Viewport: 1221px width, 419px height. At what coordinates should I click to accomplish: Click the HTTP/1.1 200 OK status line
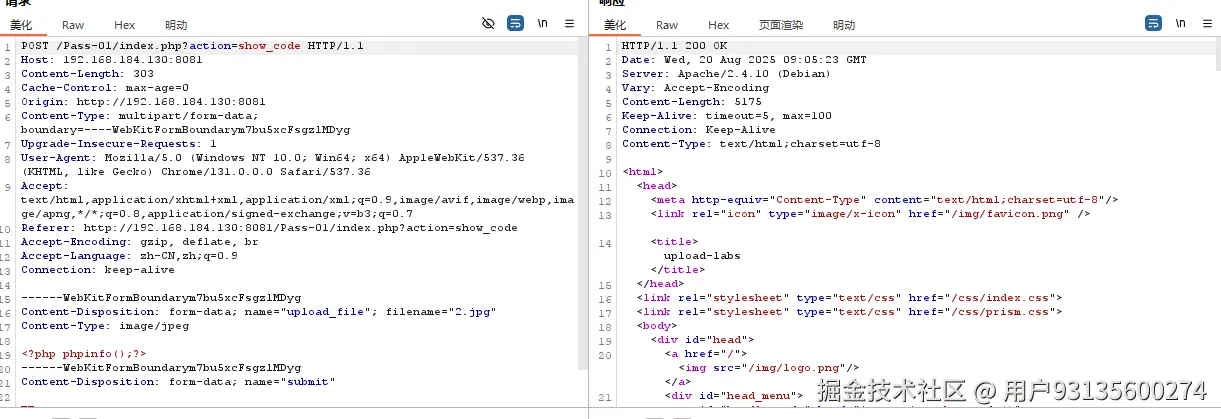tap(674, 46)
